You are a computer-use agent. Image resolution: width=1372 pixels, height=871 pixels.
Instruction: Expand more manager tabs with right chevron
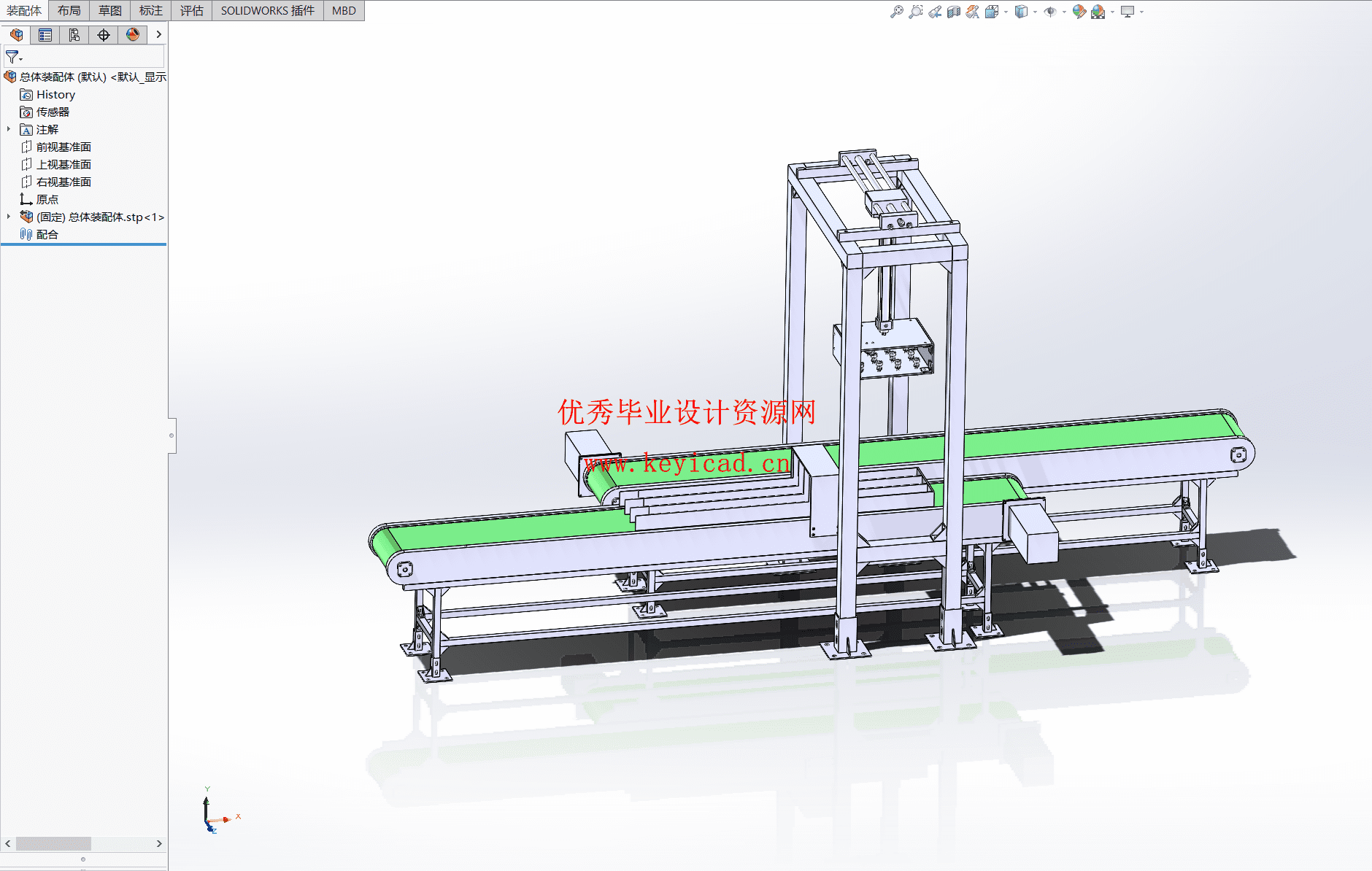[158, 35]
